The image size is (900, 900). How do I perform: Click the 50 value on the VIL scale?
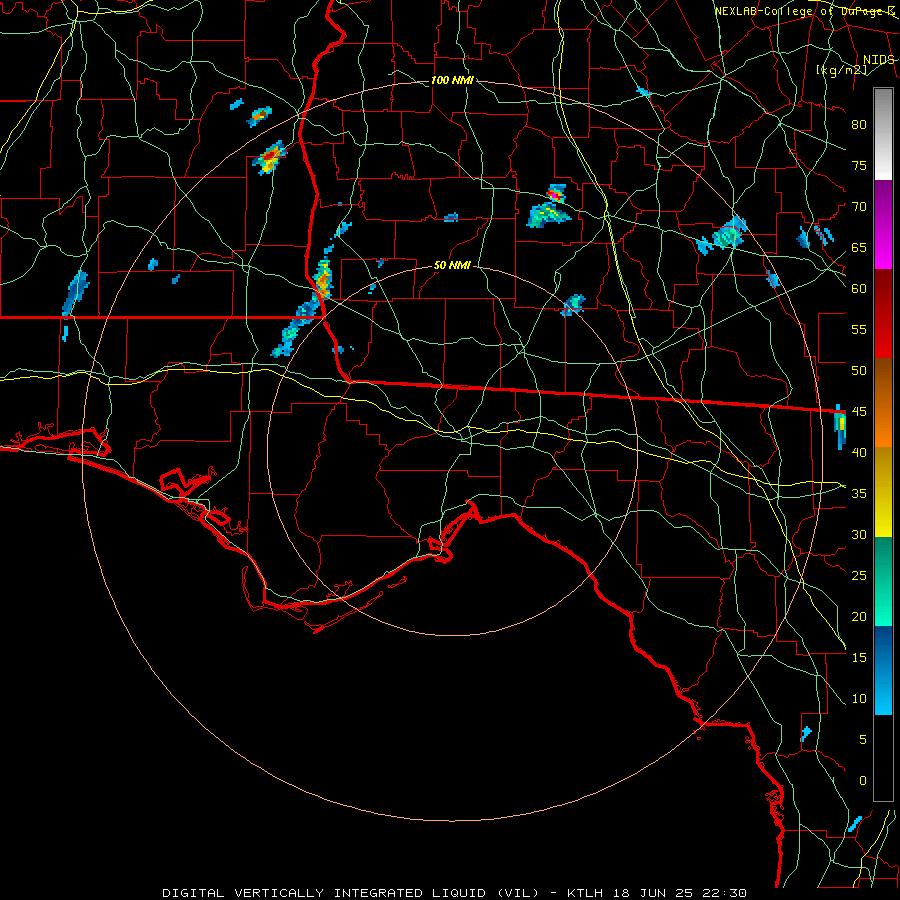[859, 370]
